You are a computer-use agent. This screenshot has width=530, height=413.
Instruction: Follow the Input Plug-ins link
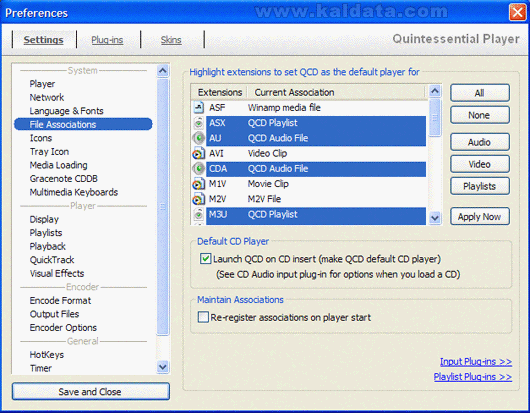tap(476, 362)
